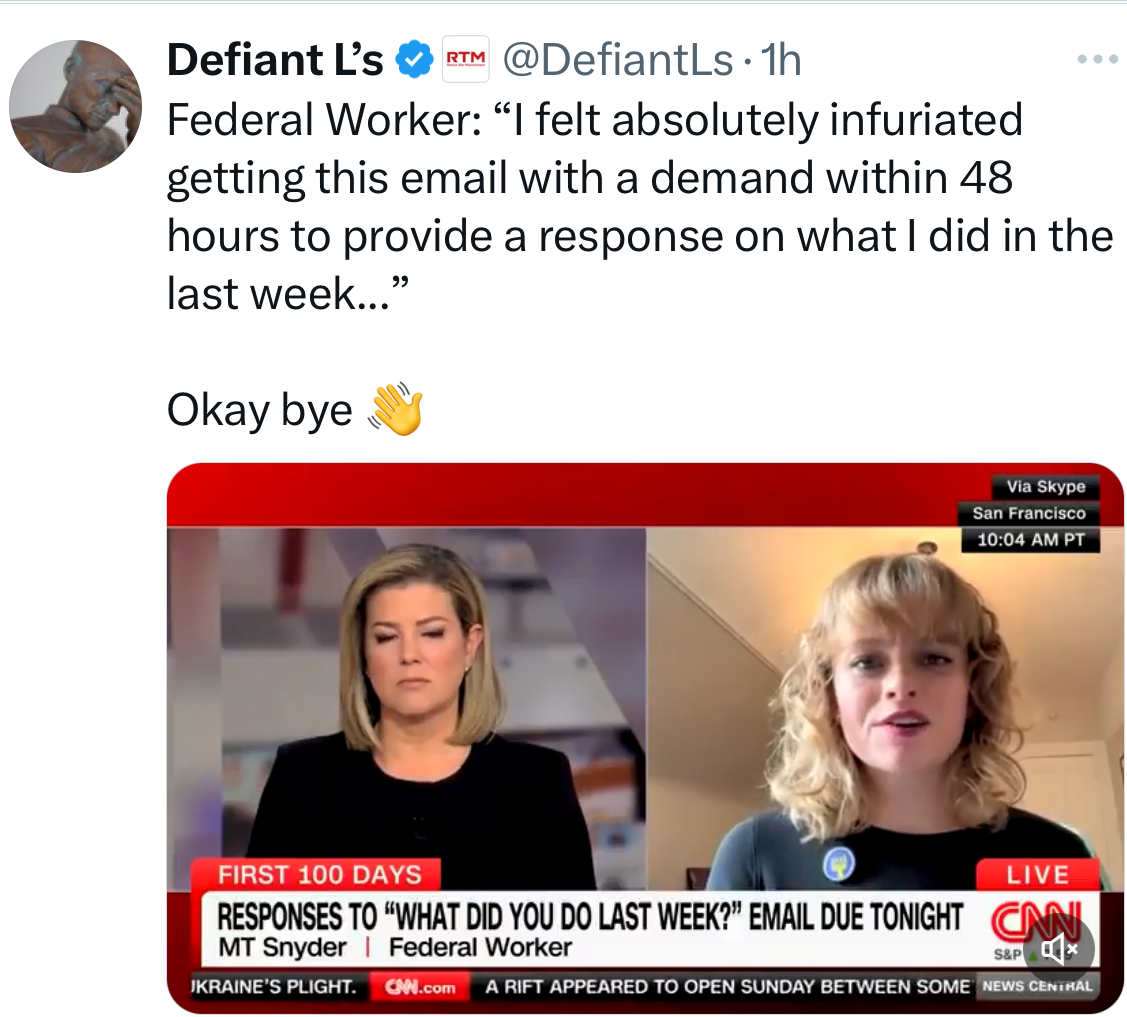Click the "EMAIL DUE TONIGHT" headline bar

pyautogui.click(x=590, y=916)
